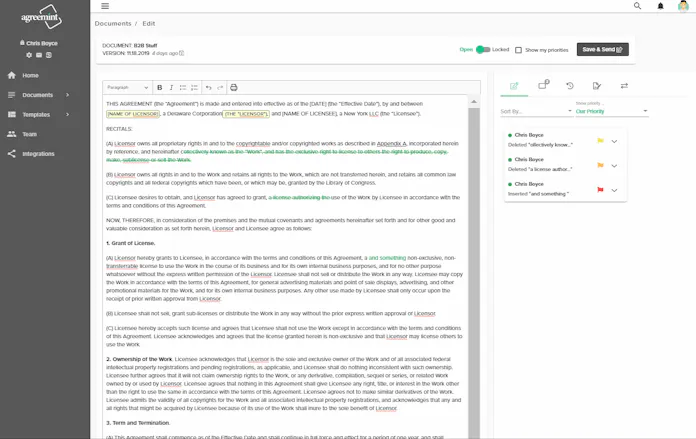This screenshot has width=696, height=439.
Task: Open the Paragraph style dropdown
Action: pyautogui.click(x=127, y=87)
